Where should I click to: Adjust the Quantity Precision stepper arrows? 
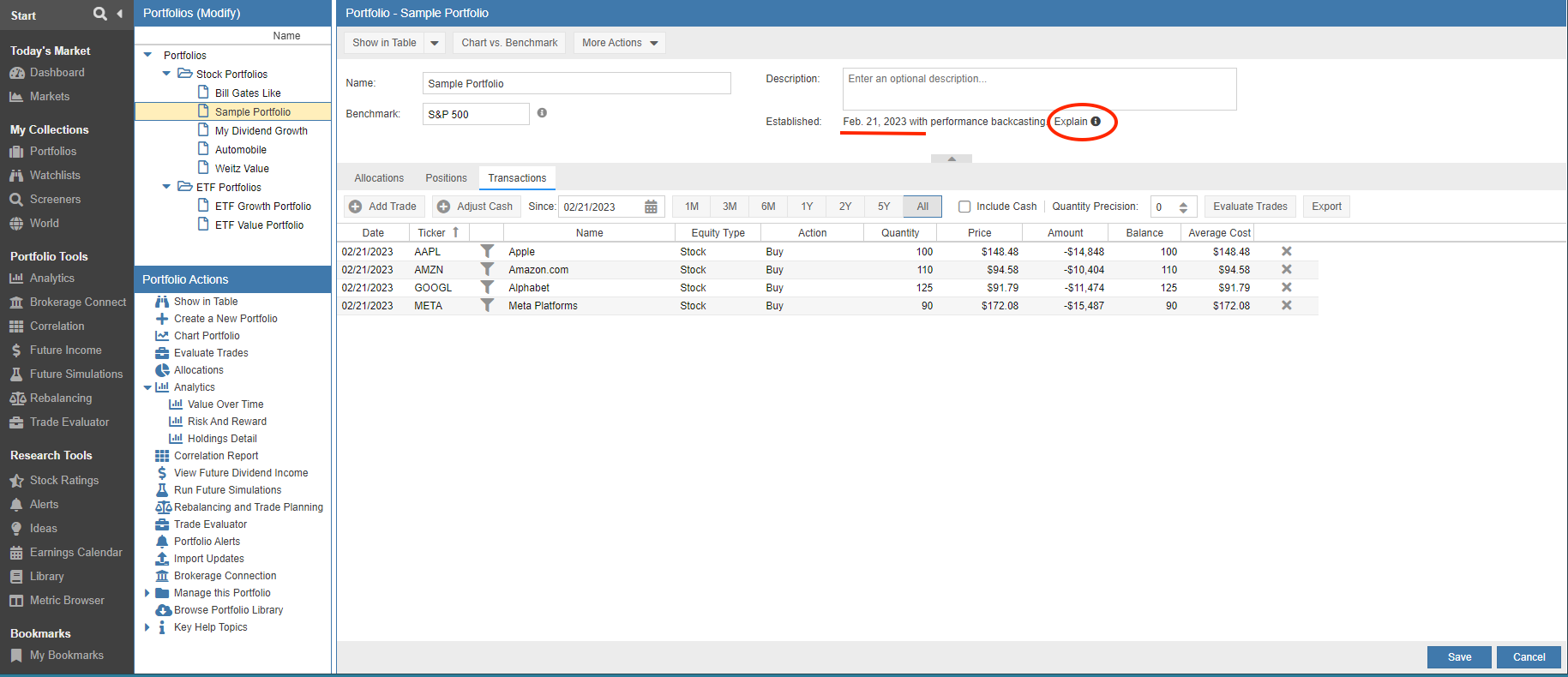[x=1183, y=207]
